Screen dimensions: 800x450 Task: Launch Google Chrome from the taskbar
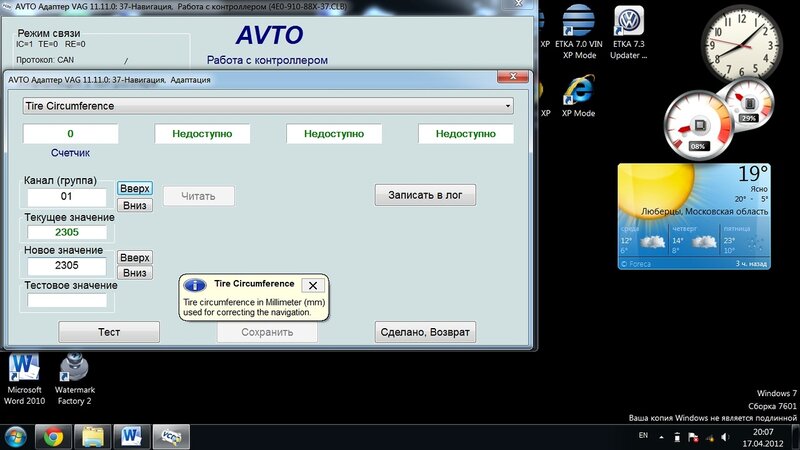pyautogui.click(x=54, y=437)
